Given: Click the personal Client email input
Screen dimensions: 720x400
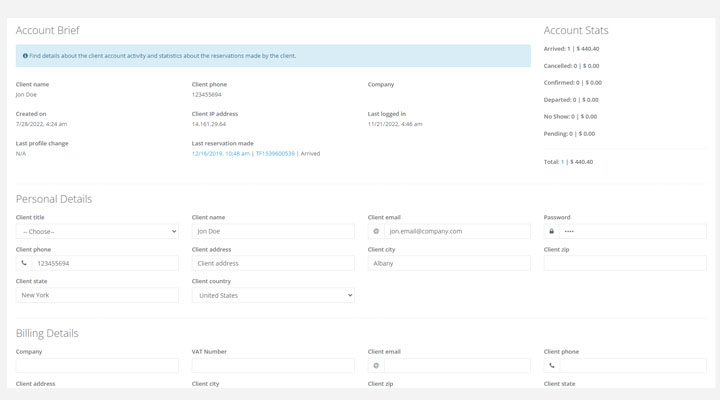Looking at the screenshot, I should pos(457,231).
